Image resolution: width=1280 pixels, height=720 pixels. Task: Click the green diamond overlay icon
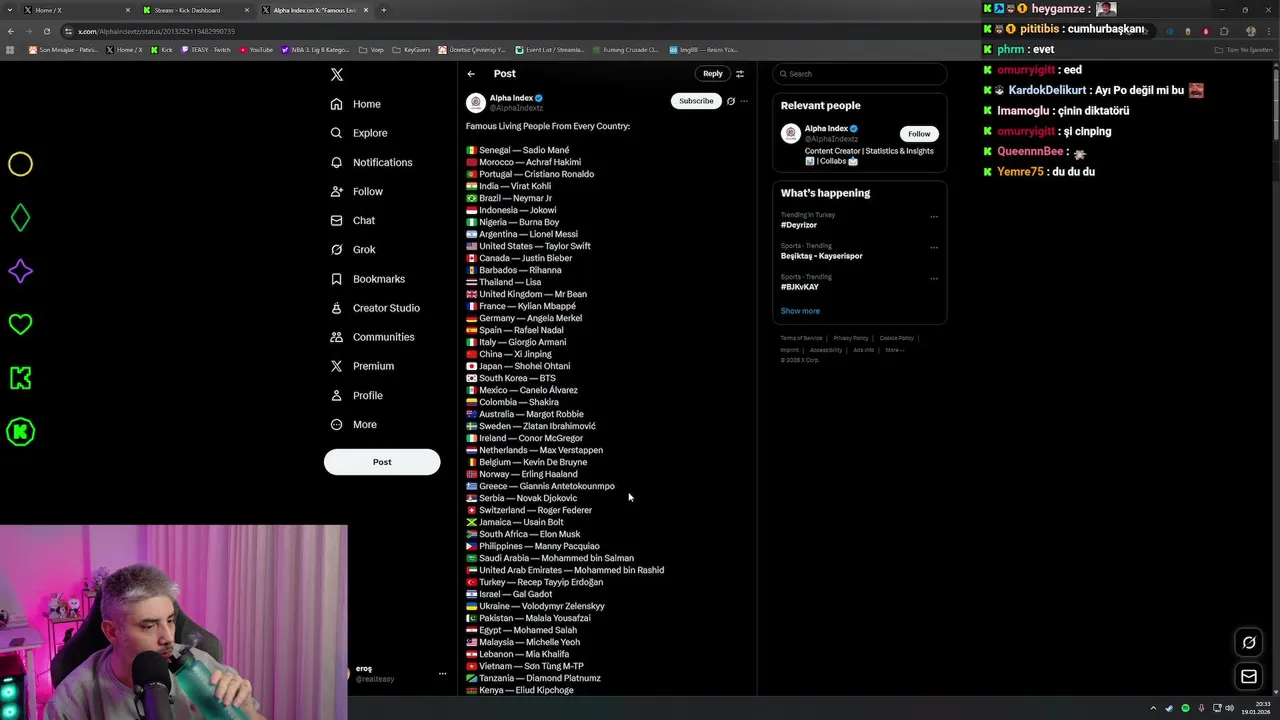20,218
